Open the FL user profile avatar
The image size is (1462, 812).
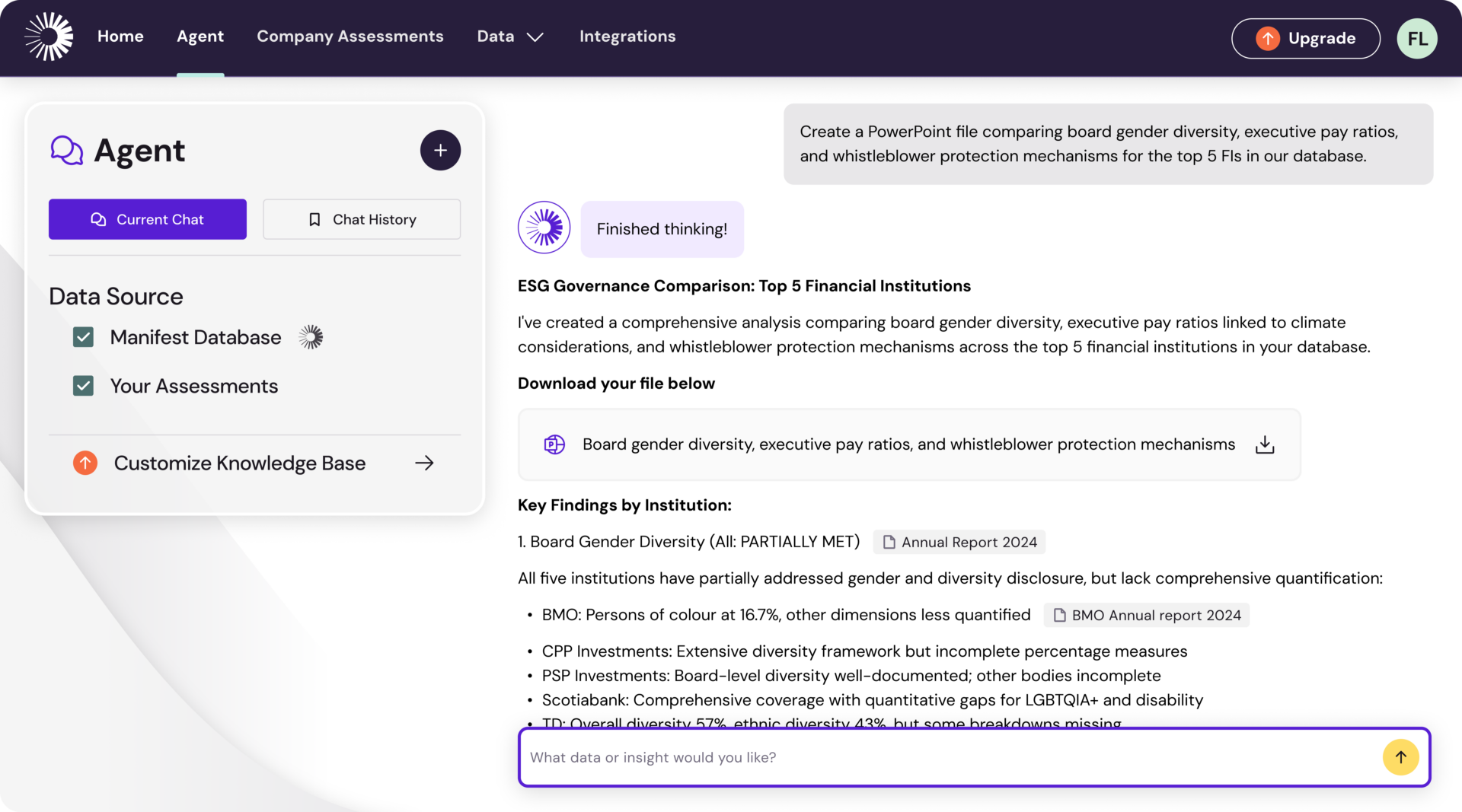(1416, 39)
